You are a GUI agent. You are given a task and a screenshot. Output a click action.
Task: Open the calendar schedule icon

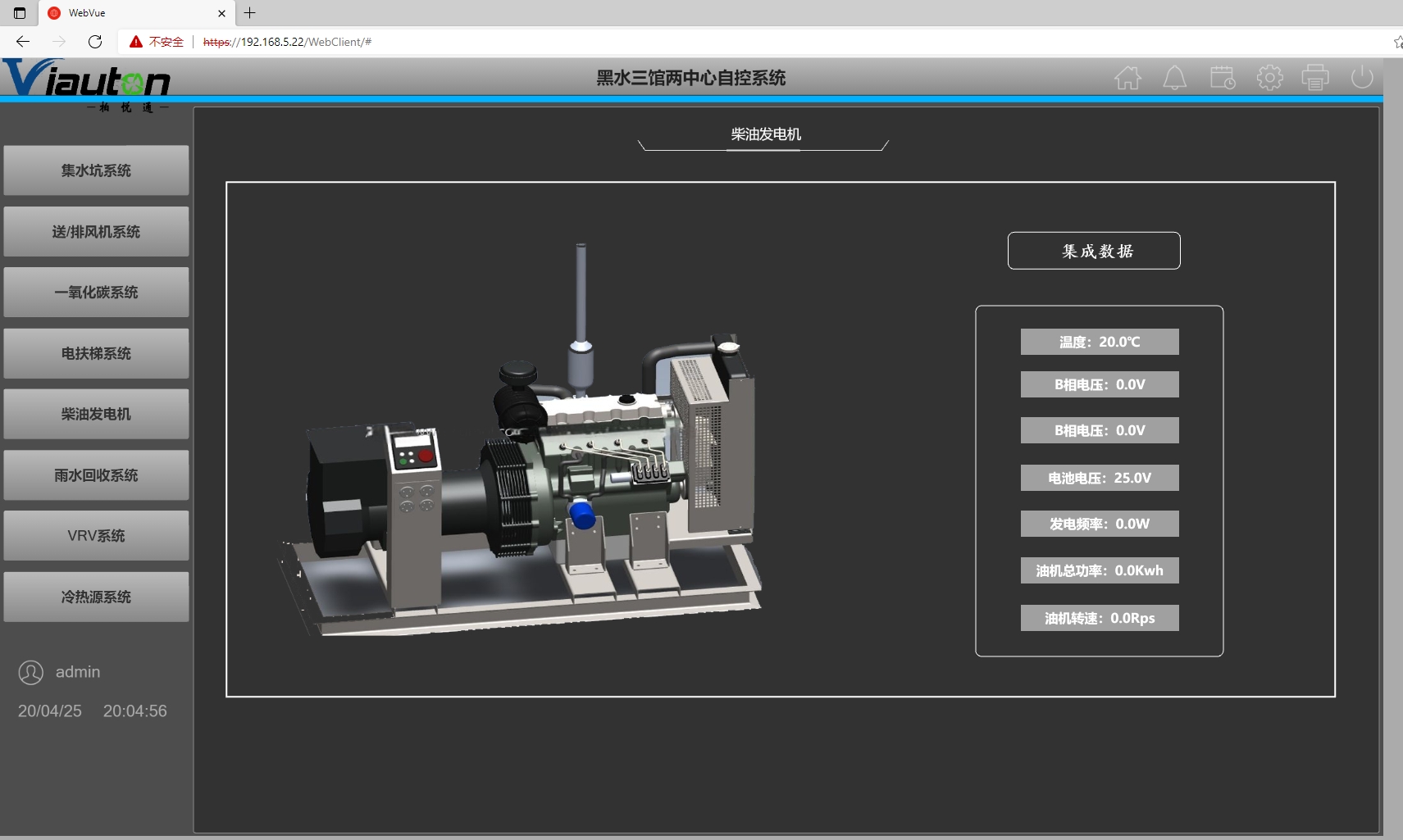(1222, 78)
